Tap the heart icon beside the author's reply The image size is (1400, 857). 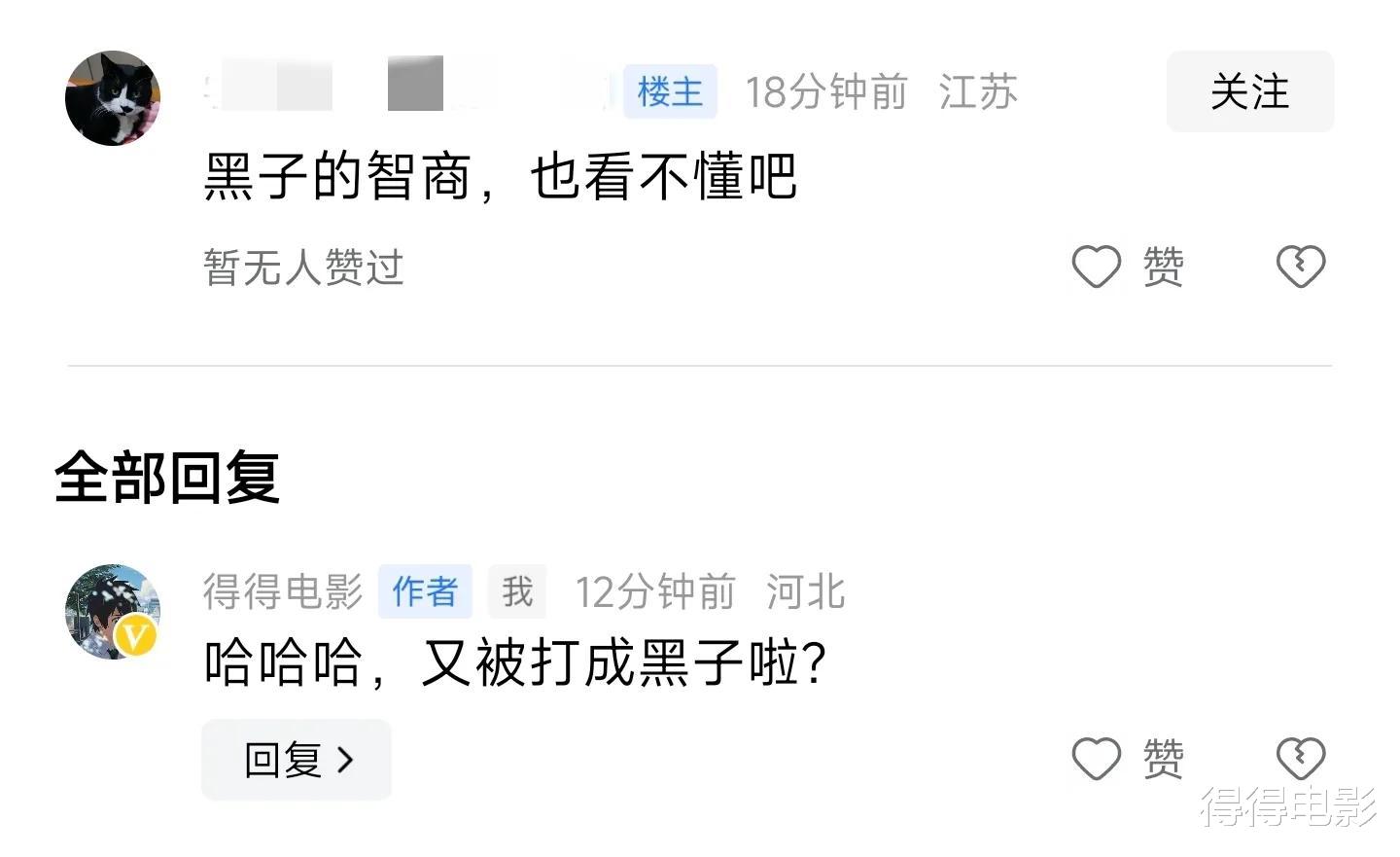coord(1097,757)
